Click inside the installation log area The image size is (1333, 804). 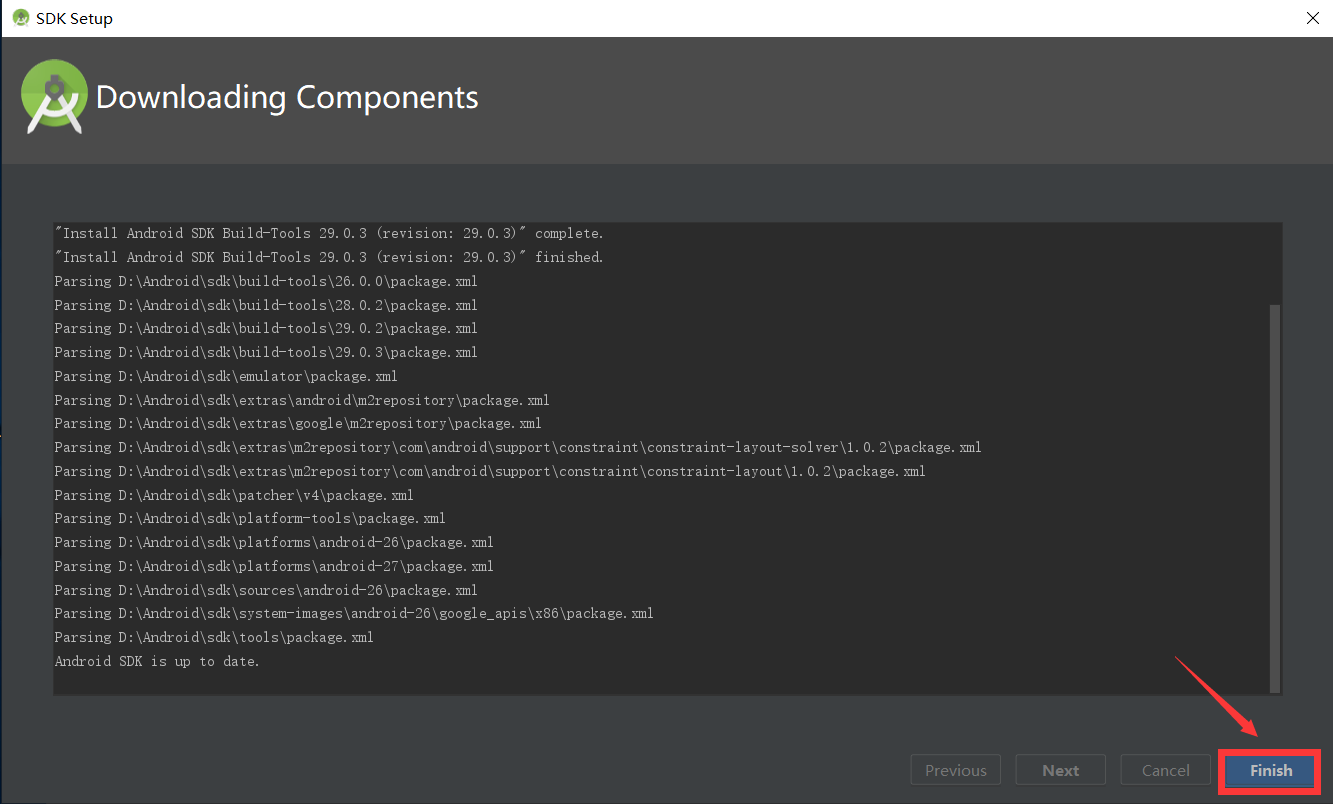point(660,450)
